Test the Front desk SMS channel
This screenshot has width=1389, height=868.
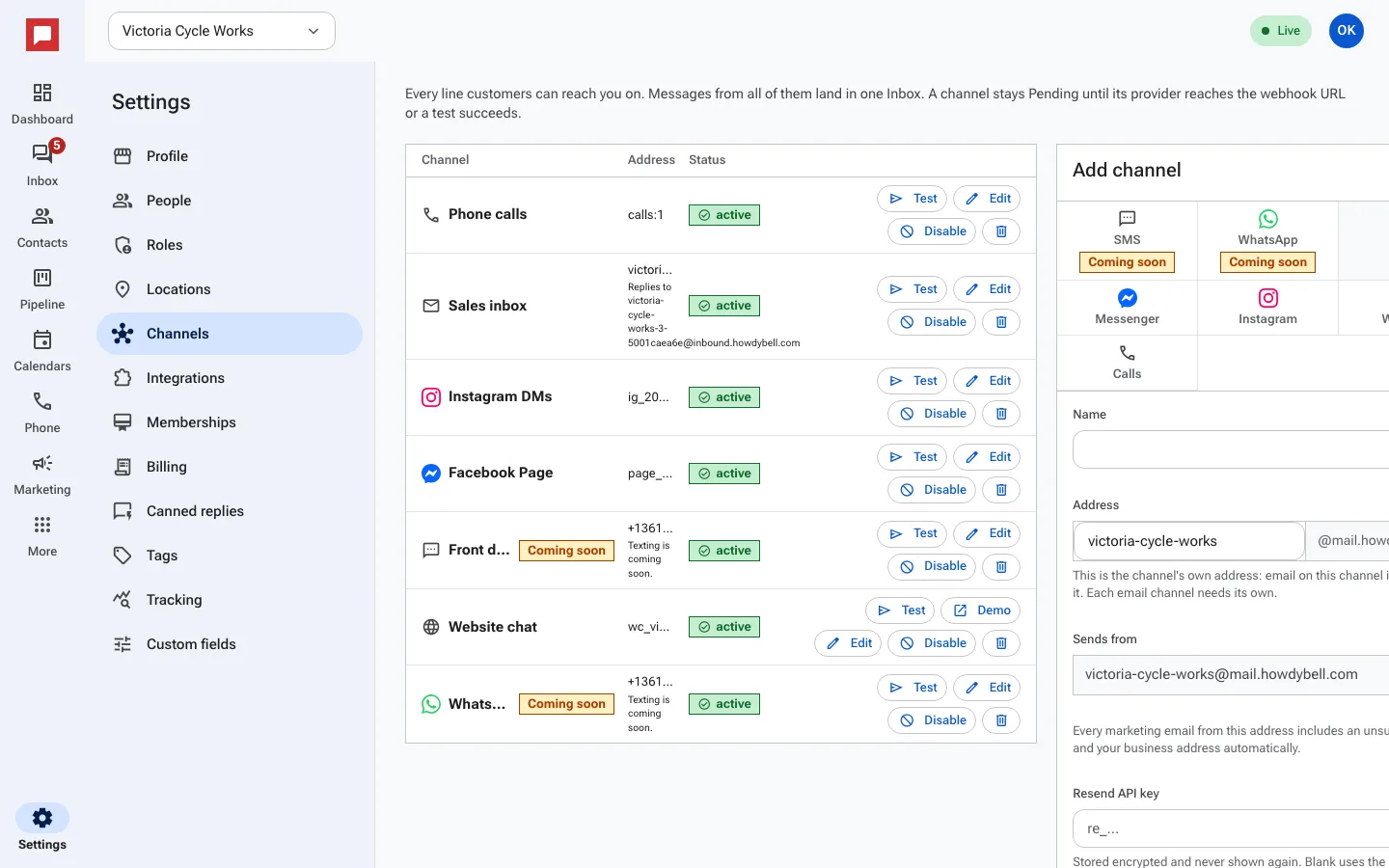pos(912,533)
